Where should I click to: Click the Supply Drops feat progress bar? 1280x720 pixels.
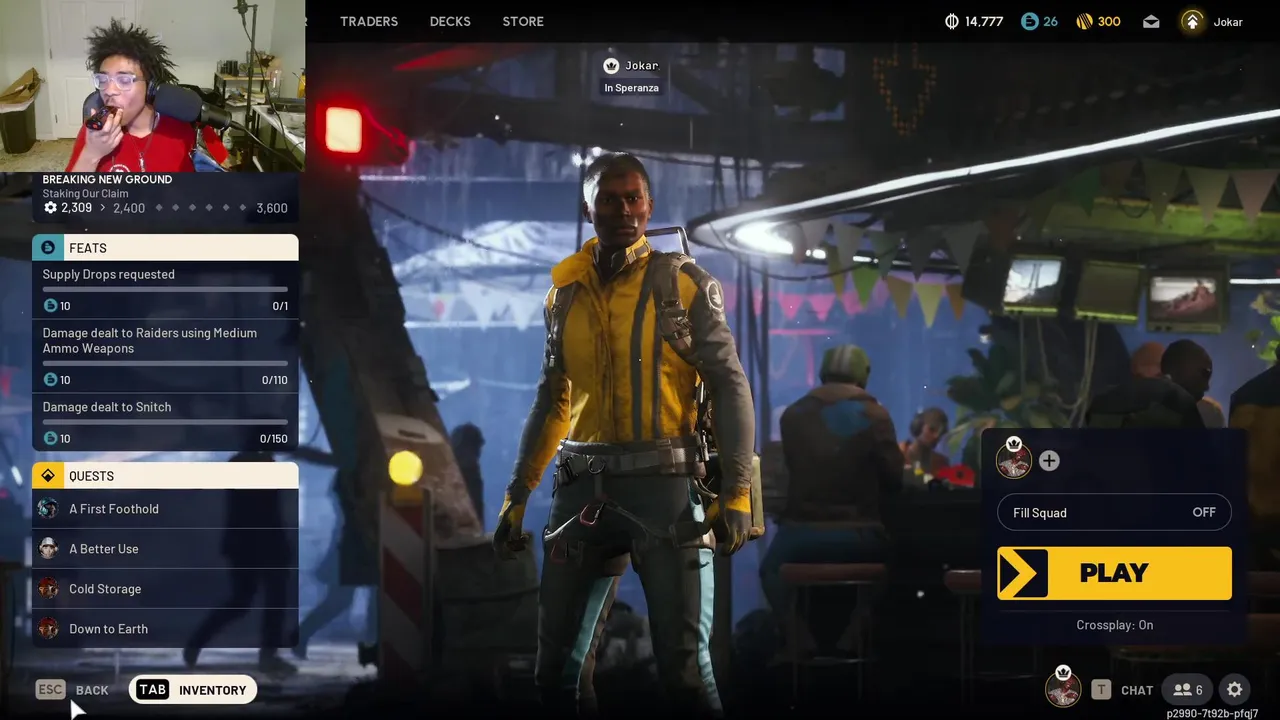165,289
